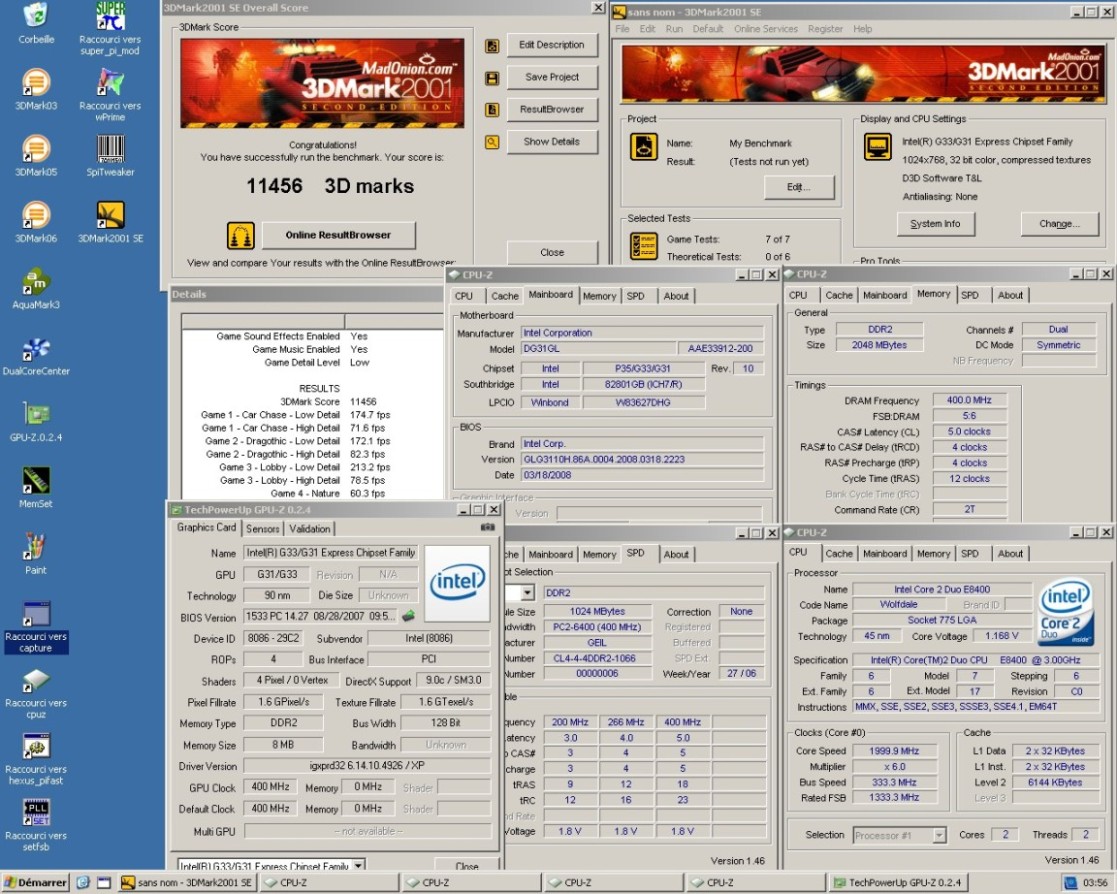Click the Online ResultBrowser button
The width and height of the screenshot is (1117, 894).
coord(338,235)
